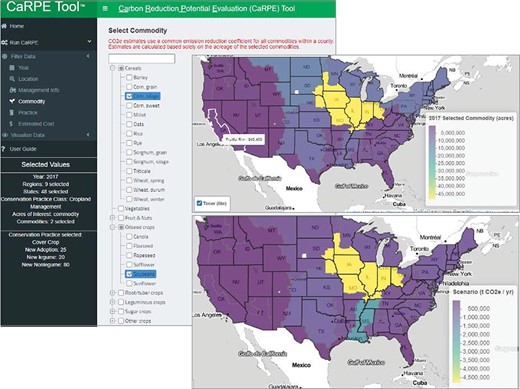Image resolution: width=520 pixels, height=389 pixels.
Task: Click the Estimated Cost dollar icon
Action: coord(11,124)
